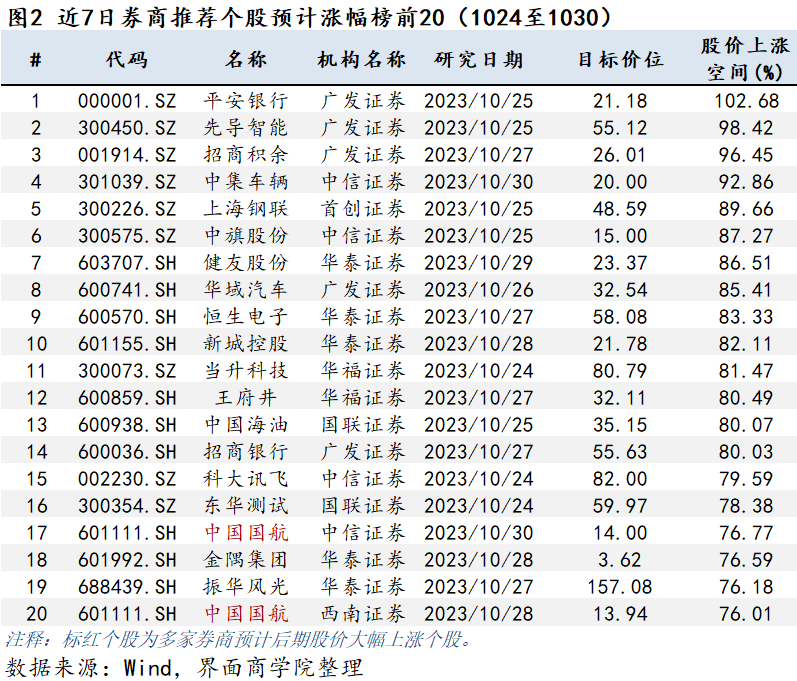Select the name 恒生电子
Viewport: 797px width, 681px height.
246,317
